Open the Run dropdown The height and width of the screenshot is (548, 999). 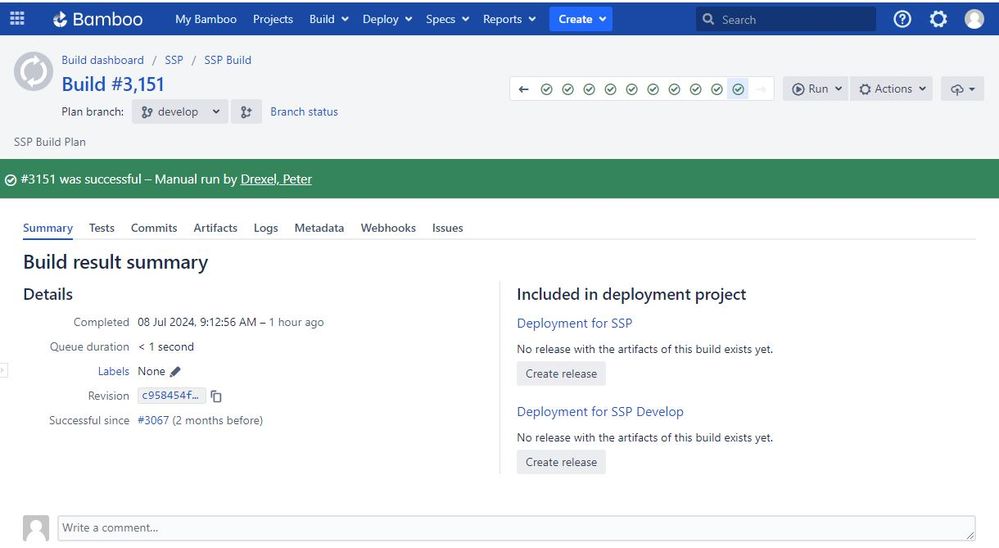(x=816, y=89)
